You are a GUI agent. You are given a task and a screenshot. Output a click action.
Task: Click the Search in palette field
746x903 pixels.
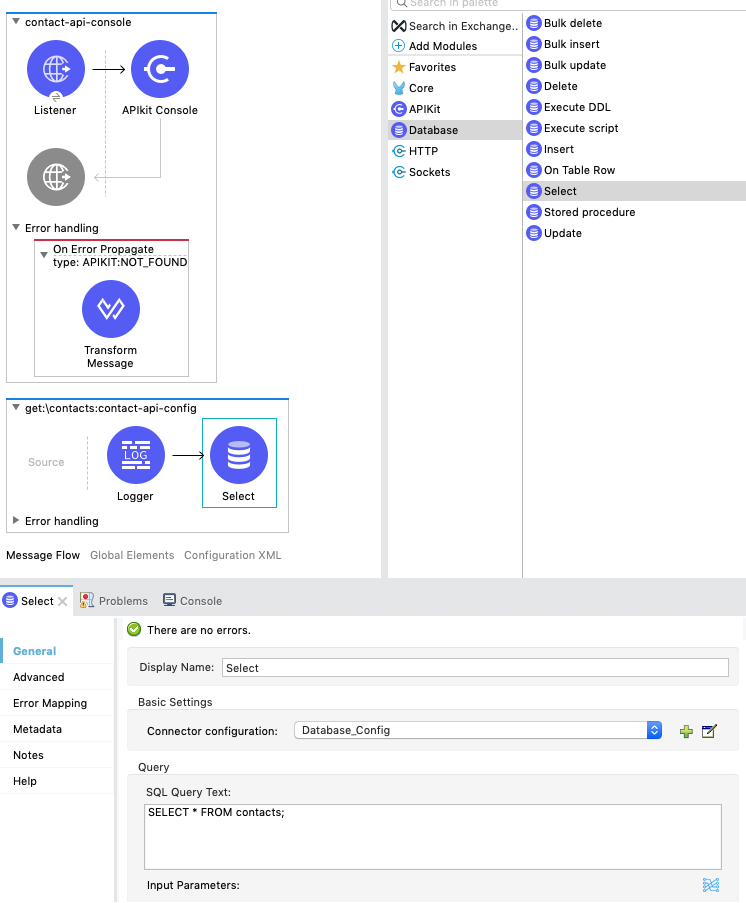[x=570, y=3]
